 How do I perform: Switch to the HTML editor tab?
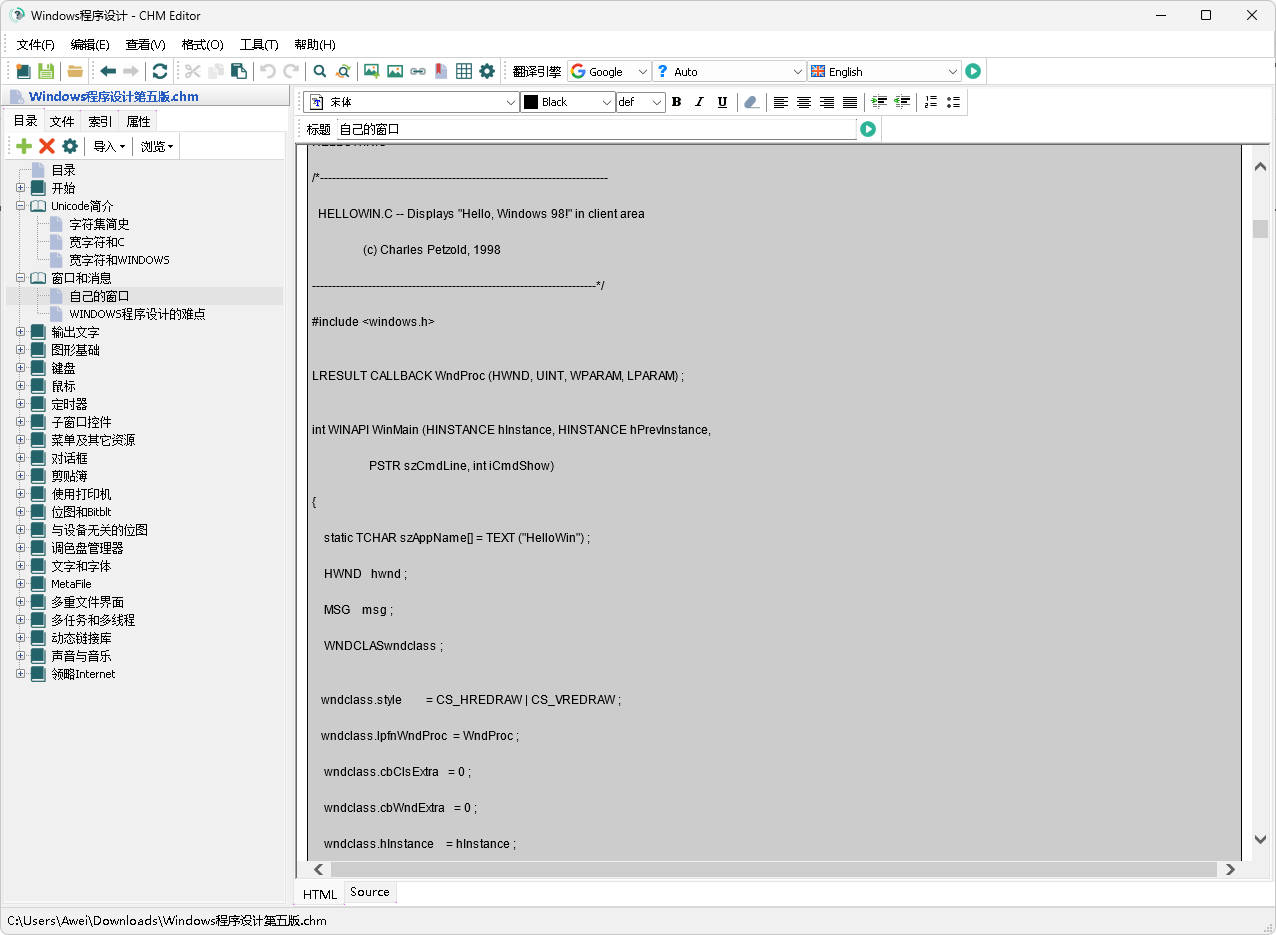[320, 894]
